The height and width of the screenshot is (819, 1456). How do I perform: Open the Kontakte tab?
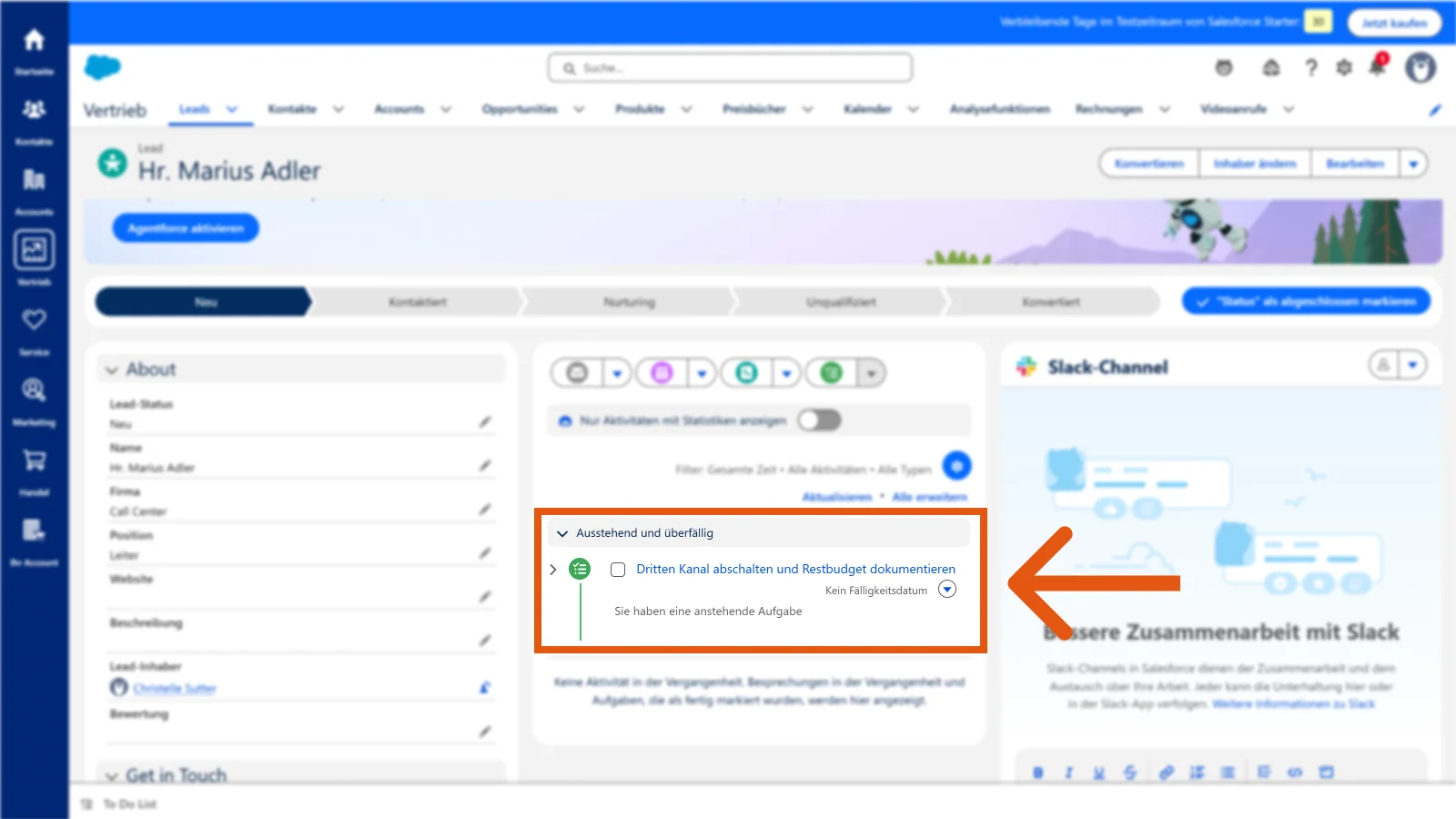point(292,109)
